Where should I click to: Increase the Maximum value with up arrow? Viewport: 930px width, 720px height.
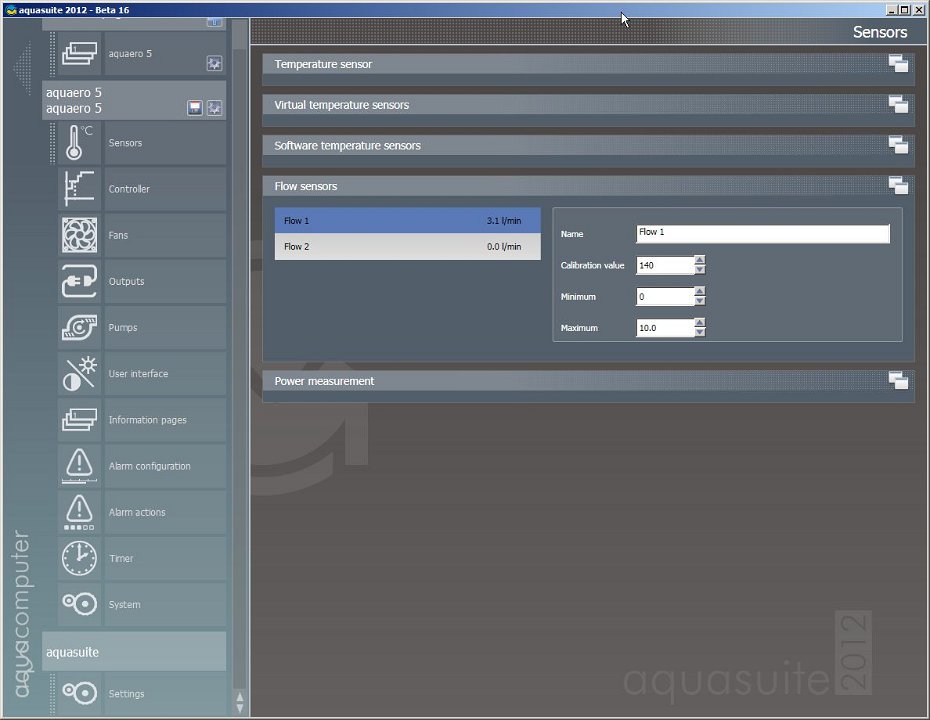[x=700, y=323]
